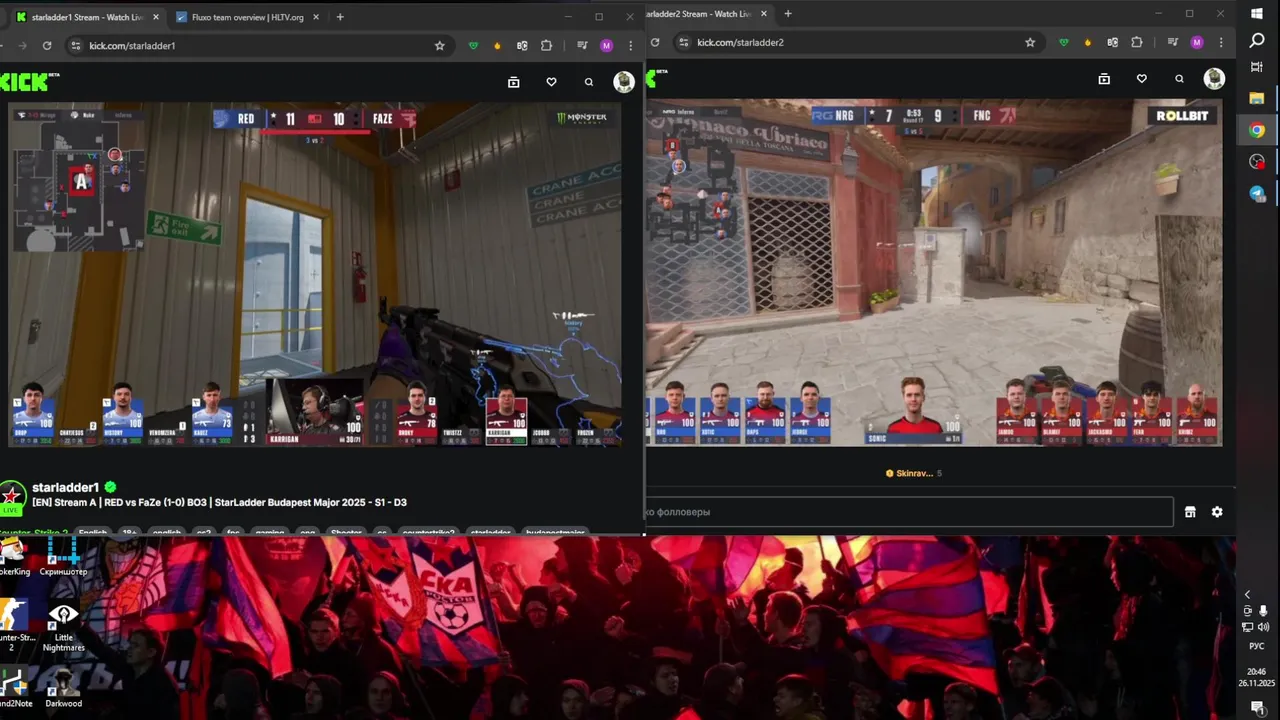
Task: View site info for kick.com/starladder2
Action: pyautogui.click(x=684, y=42)
